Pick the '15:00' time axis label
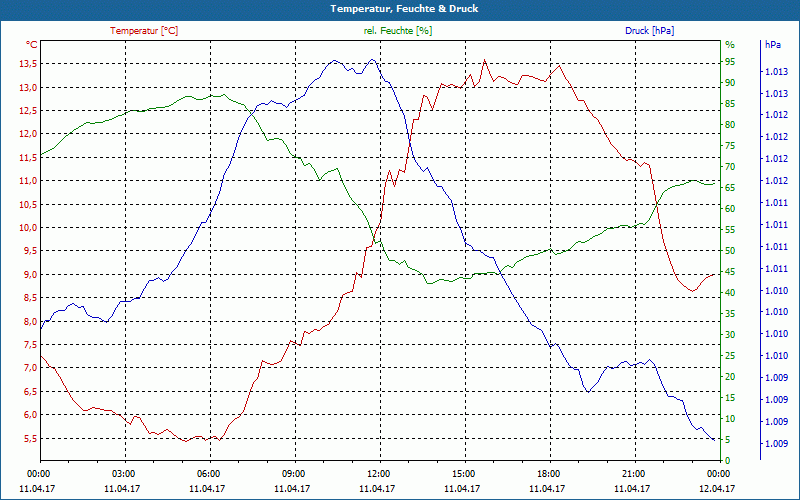 tap(465, 473)
